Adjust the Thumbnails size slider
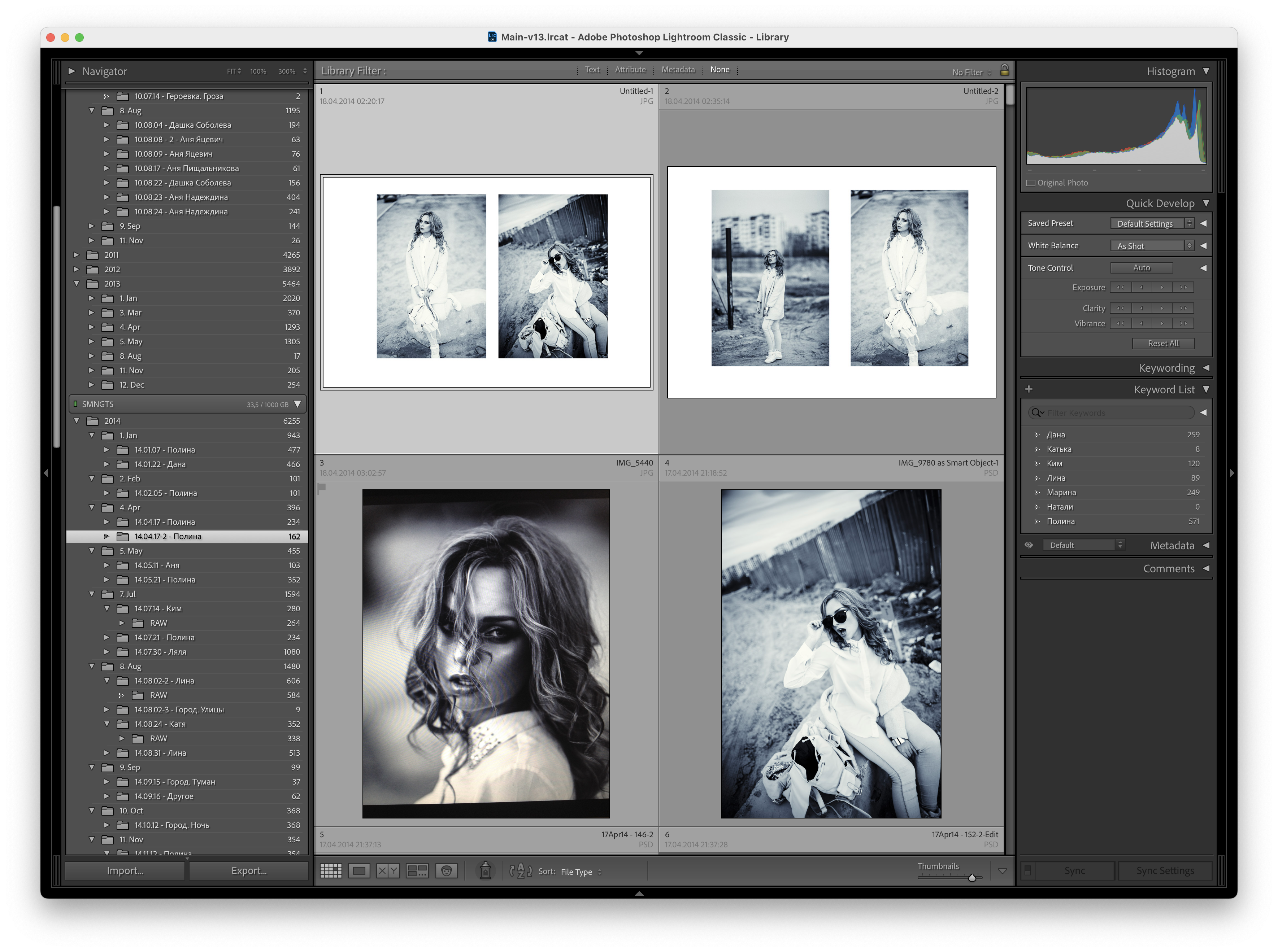This screenshot has height=952, width=1278. click(972, 878)
